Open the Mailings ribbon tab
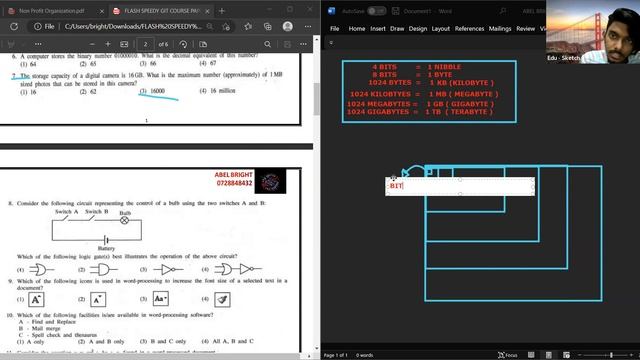This screenshot has width=640, height=360. click(500, 29)
